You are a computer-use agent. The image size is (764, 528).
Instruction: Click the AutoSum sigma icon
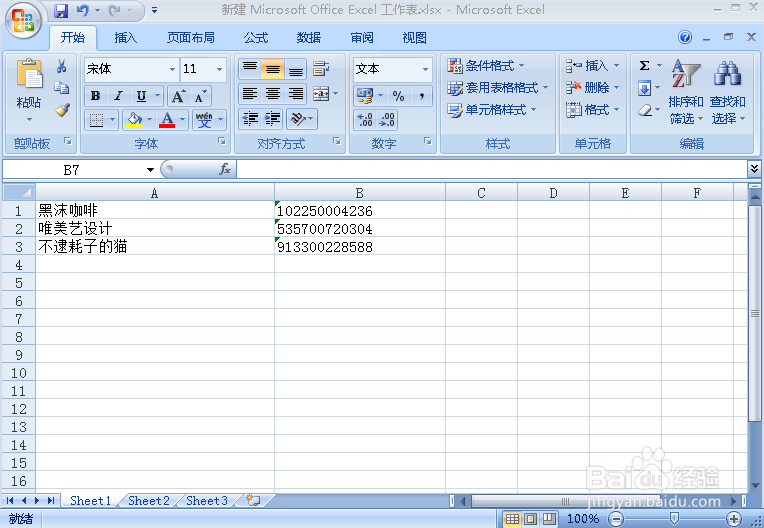(644, 66)
